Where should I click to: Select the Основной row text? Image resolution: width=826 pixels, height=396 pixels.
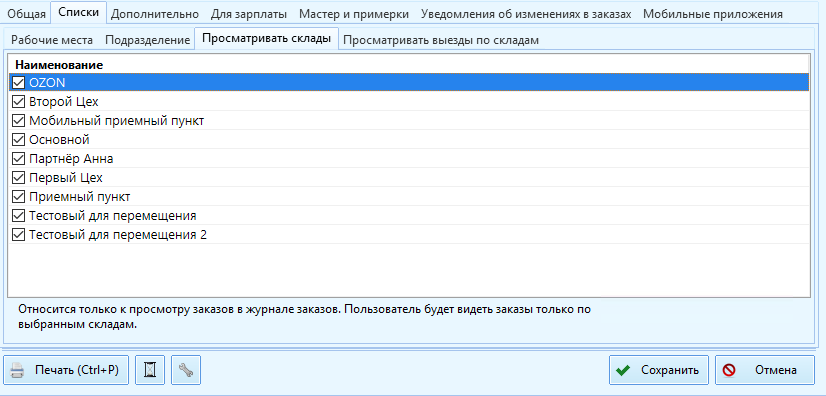(x=60, y=140)
